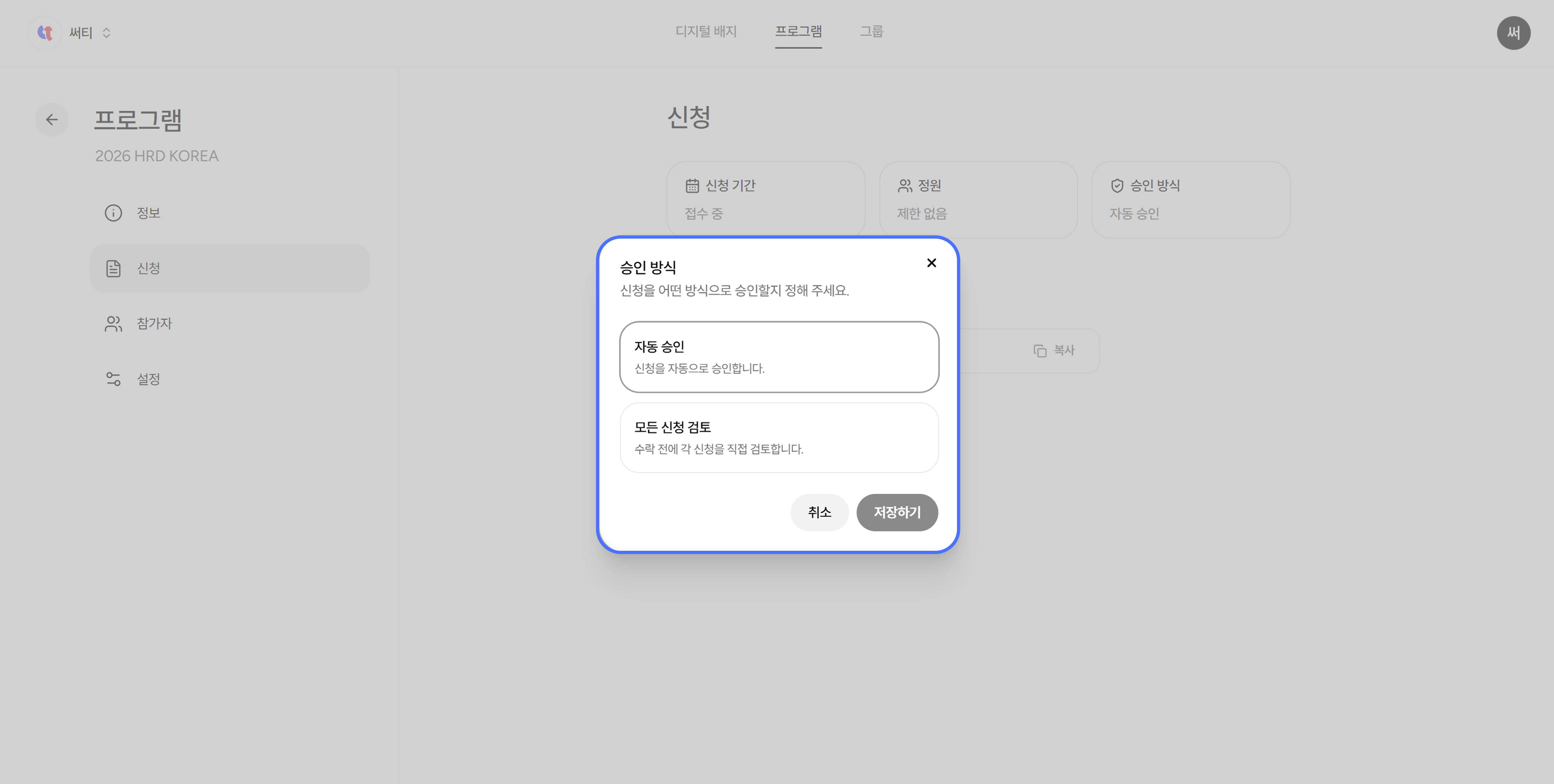Click the shield icon on 승인 방식 card
1554x784 pixels.
pos(1117,186)
